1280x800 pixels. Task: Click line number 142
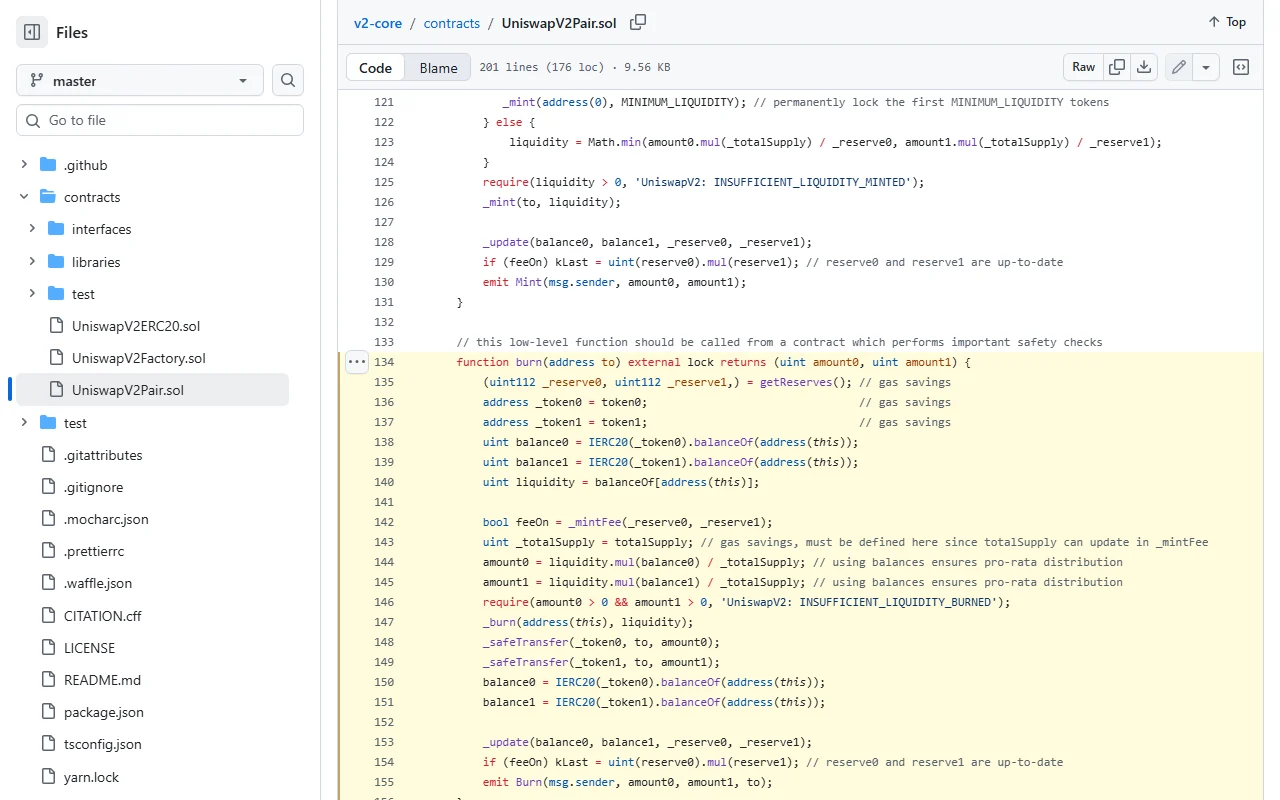click(x=383, y=522)
